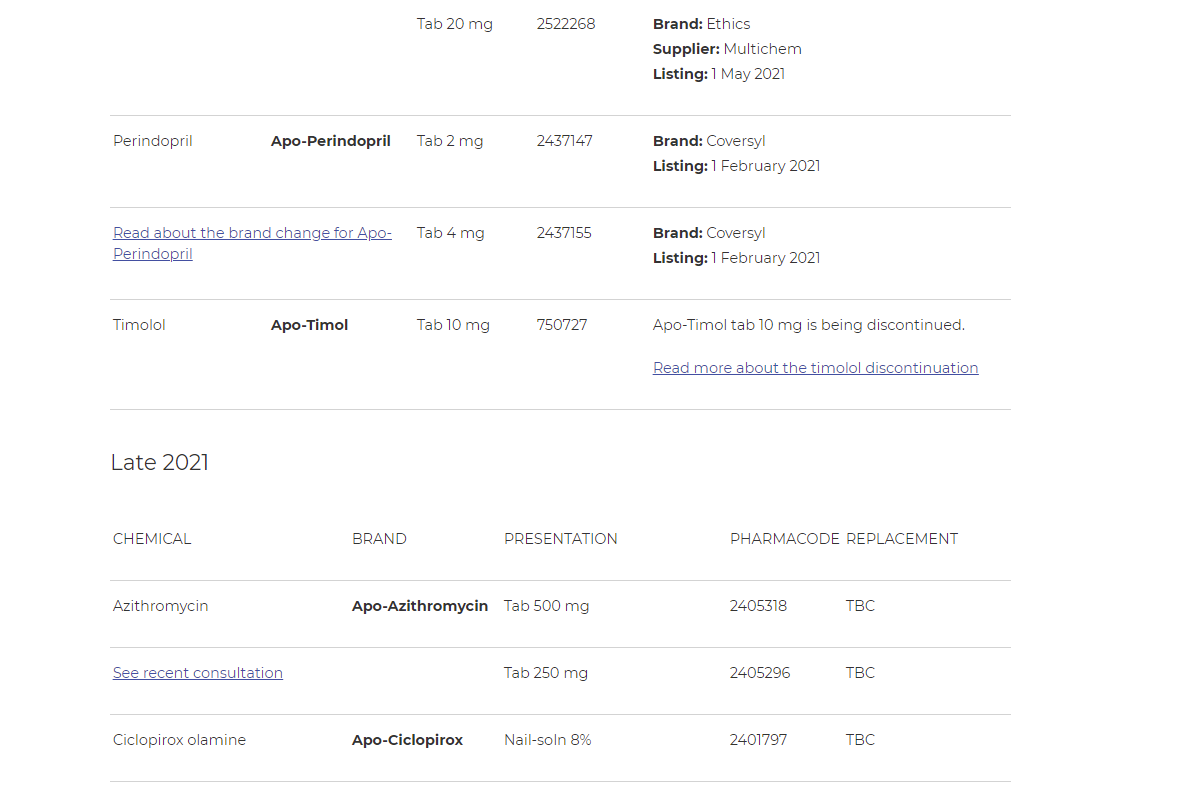Select the CHEMICAL column header
Image resolution: width=1192 pixels, height=795 pixels.
(152, 539)
